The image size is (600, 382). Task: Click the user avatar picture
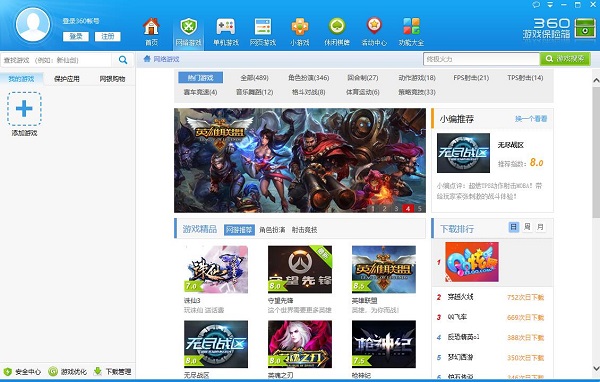[x=33, y=24]
